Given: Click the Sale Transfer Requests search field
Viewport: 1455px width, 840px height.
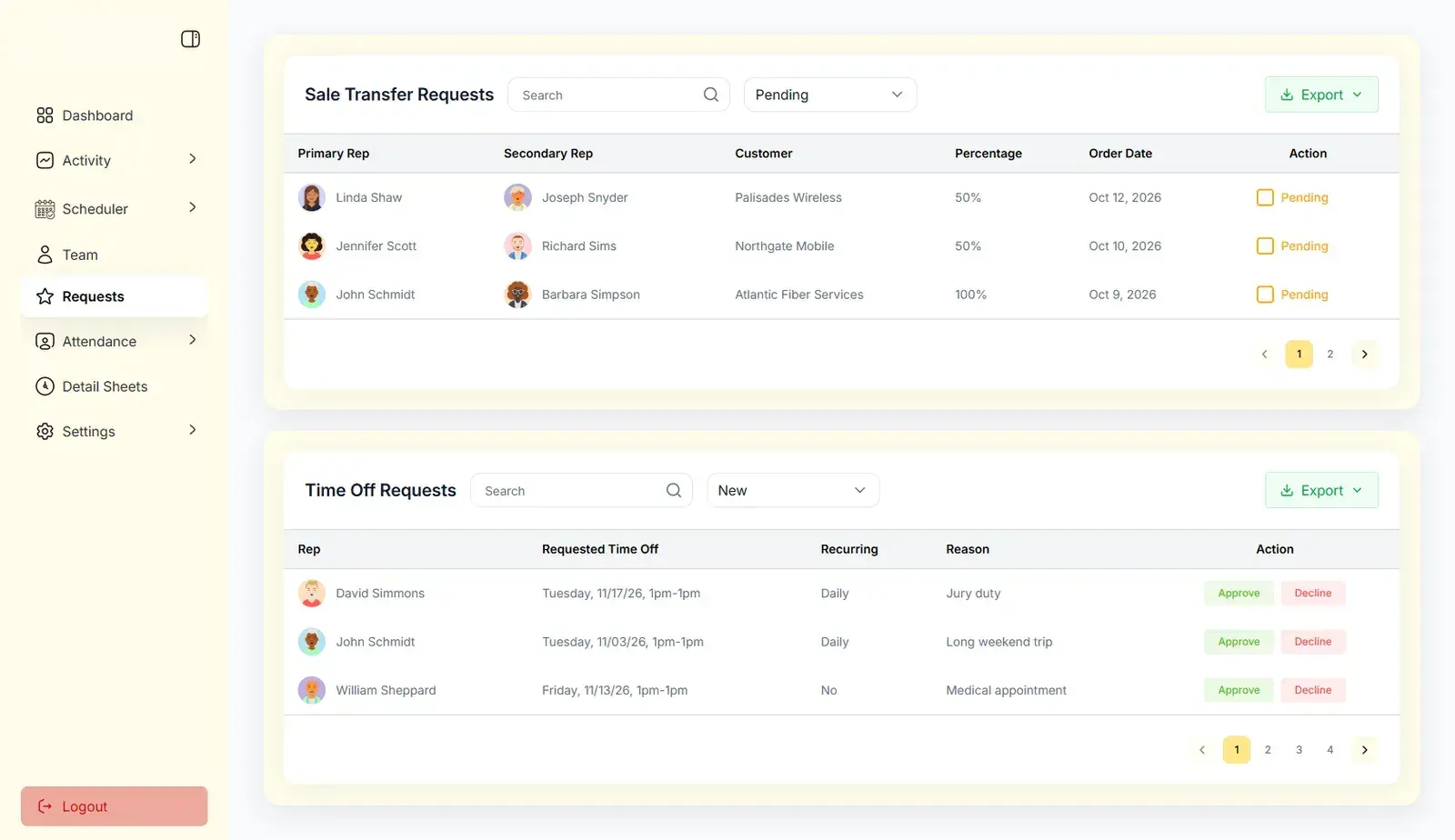Looking at the screenshot, I should tap(618, 95).
